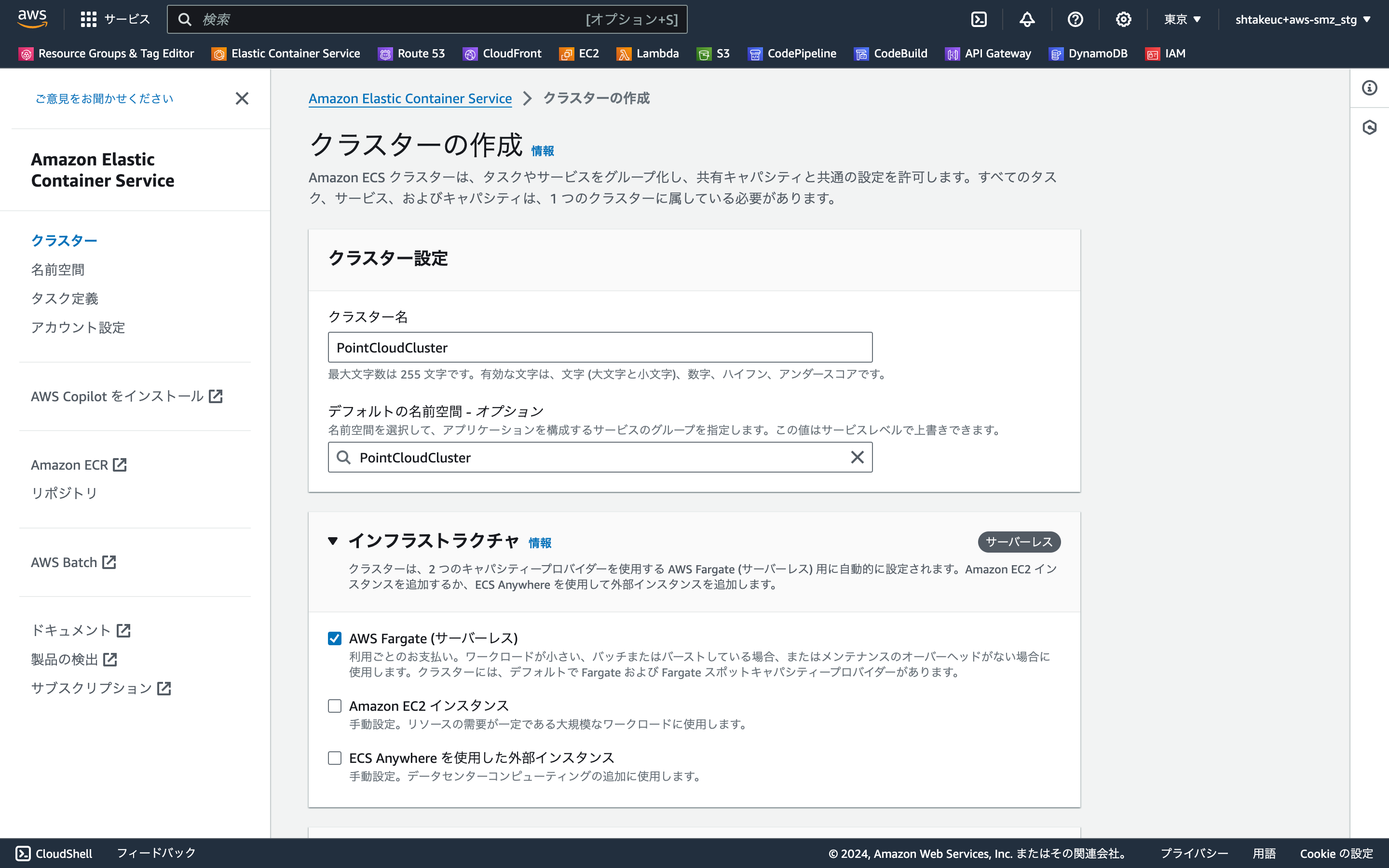Click the サーバーレス badge
This screenshot has height=868, width=1389.
(x=1019, y=542)
